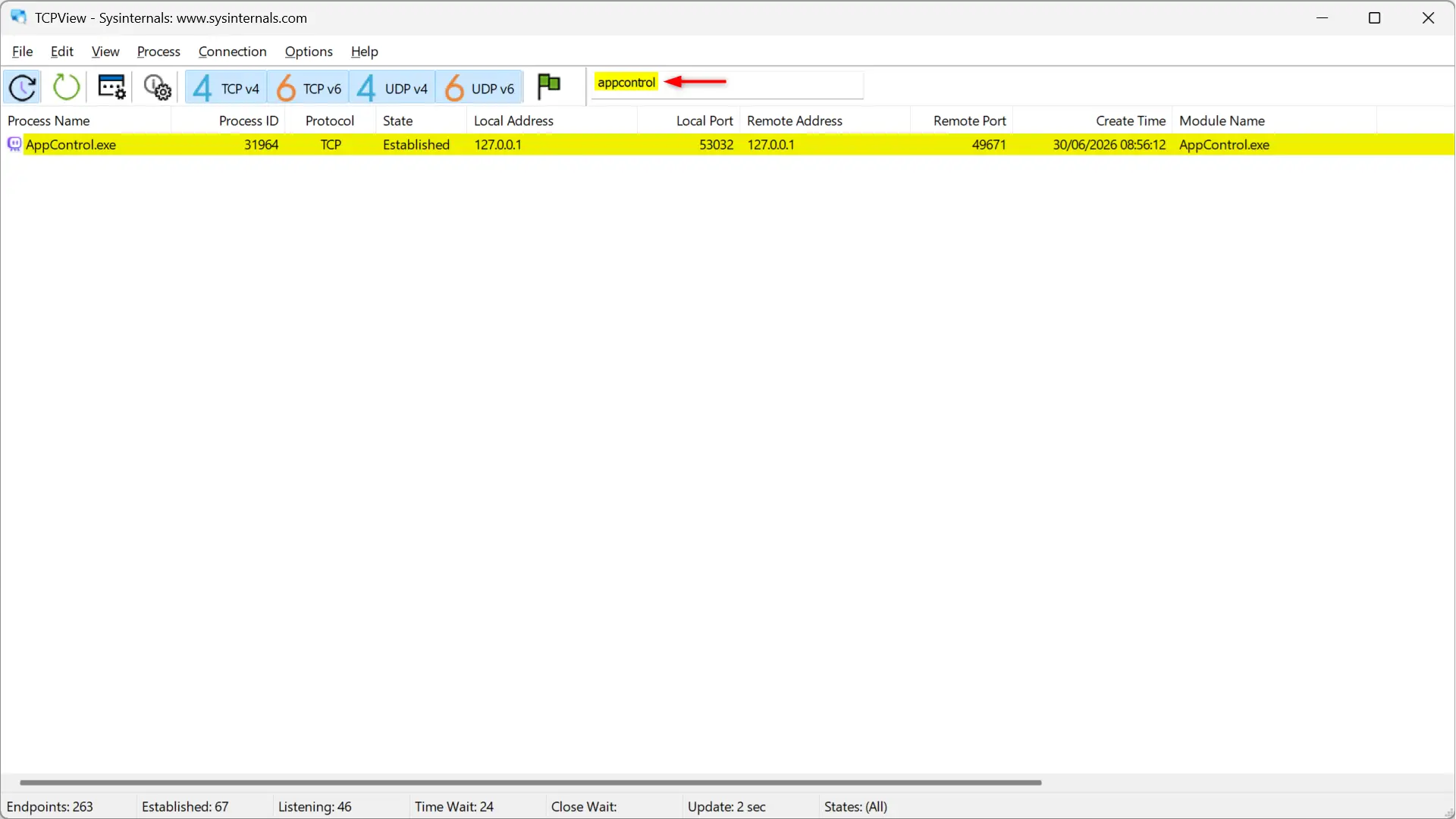This screenshot has height=819, width=1456.
Task: Toggle the UDP v4 filter
Action: [x=392, y=88]
